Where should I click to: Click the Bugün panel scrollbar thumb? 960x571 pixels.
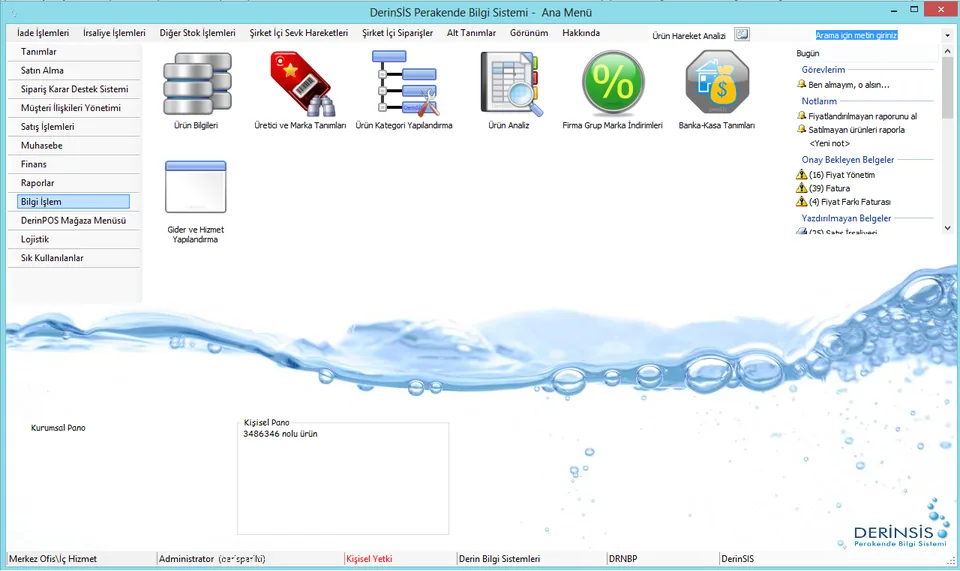click(947, 88)
